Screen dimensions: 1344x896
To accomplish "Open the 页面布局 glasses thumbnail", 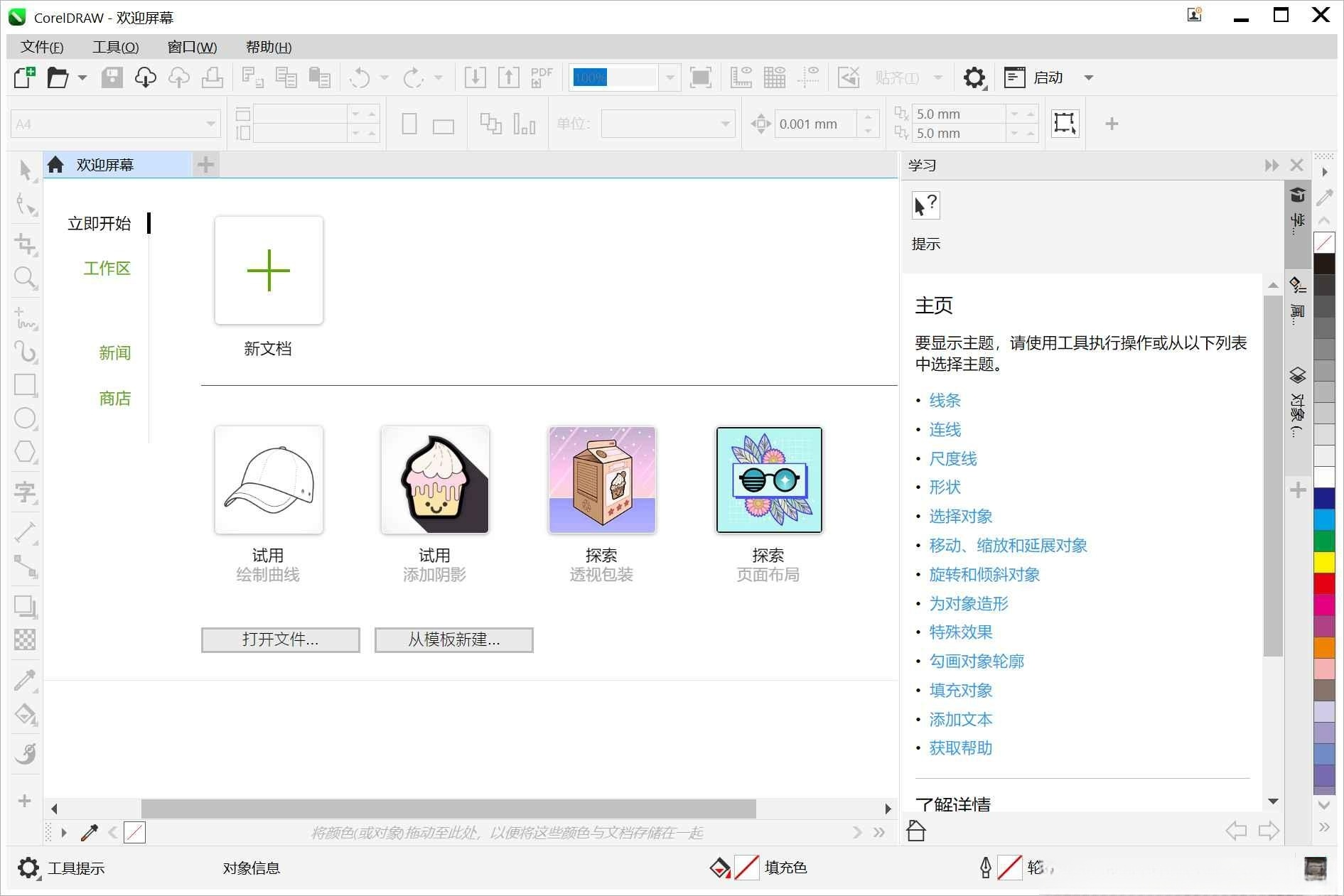I will [769, 480].
